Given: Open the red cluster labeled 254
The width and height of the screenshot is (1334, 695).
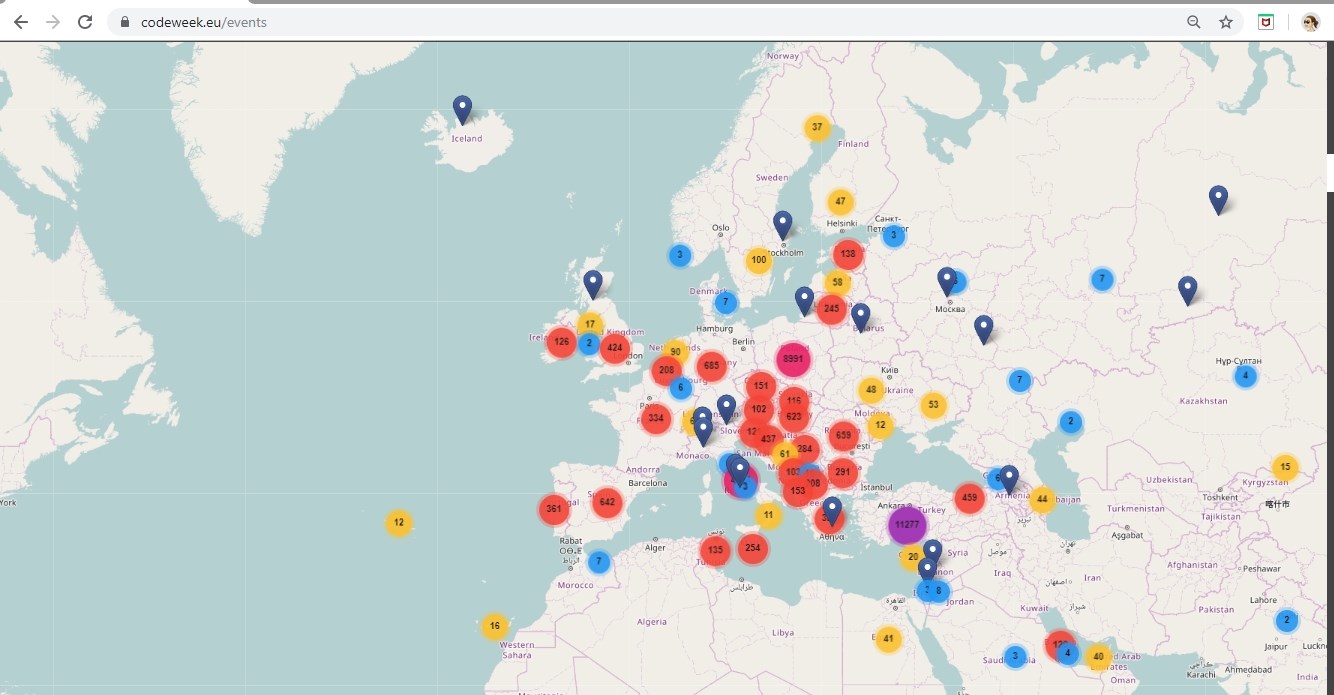Looking at the screenshot, I should click(x=752, y=547).
